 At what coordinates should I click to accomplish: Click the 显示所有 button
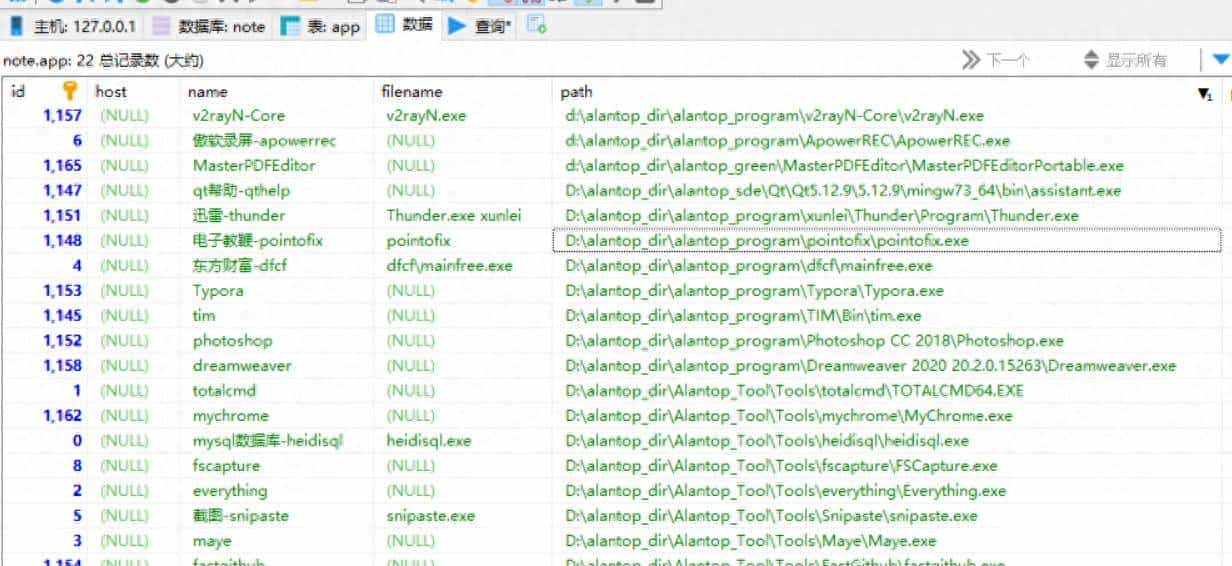1125,60
